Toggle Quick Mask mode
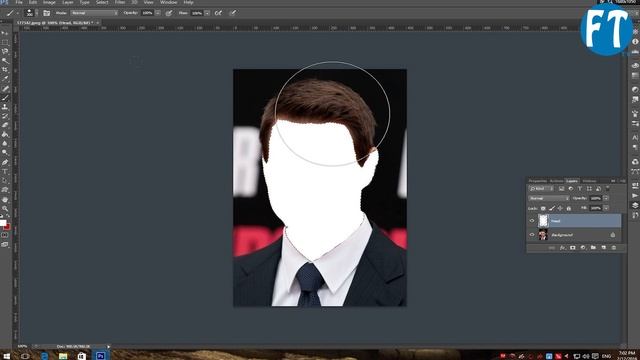 tap(5, 235)
